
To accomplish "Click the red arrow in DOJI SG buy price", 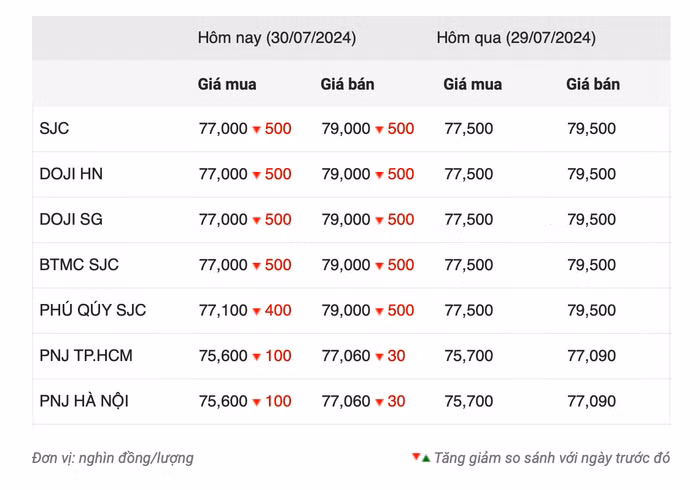I will [x=257, y=221].
